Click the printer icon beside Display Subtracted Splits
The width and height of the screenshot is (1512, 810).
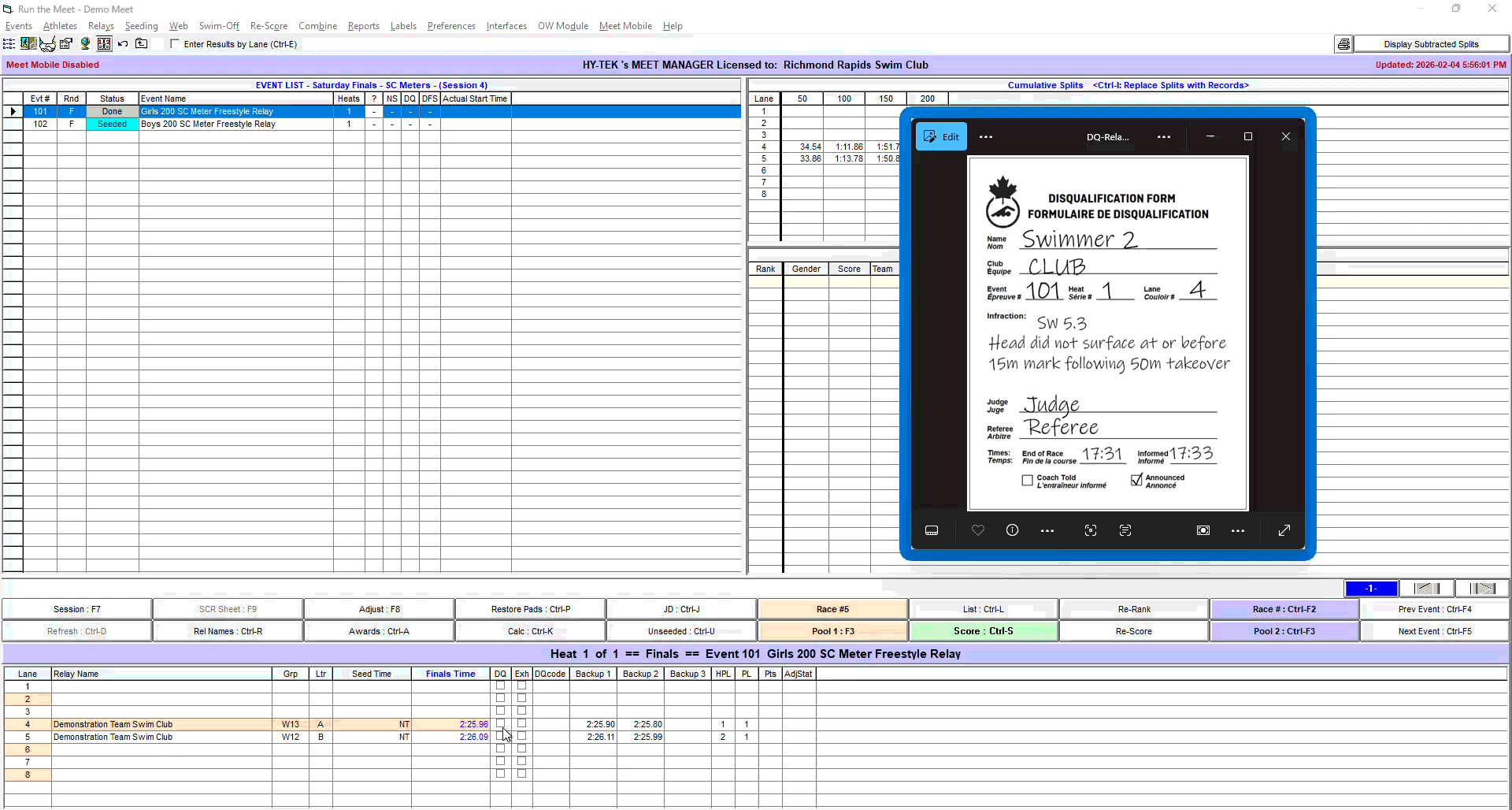(1343, 44)
